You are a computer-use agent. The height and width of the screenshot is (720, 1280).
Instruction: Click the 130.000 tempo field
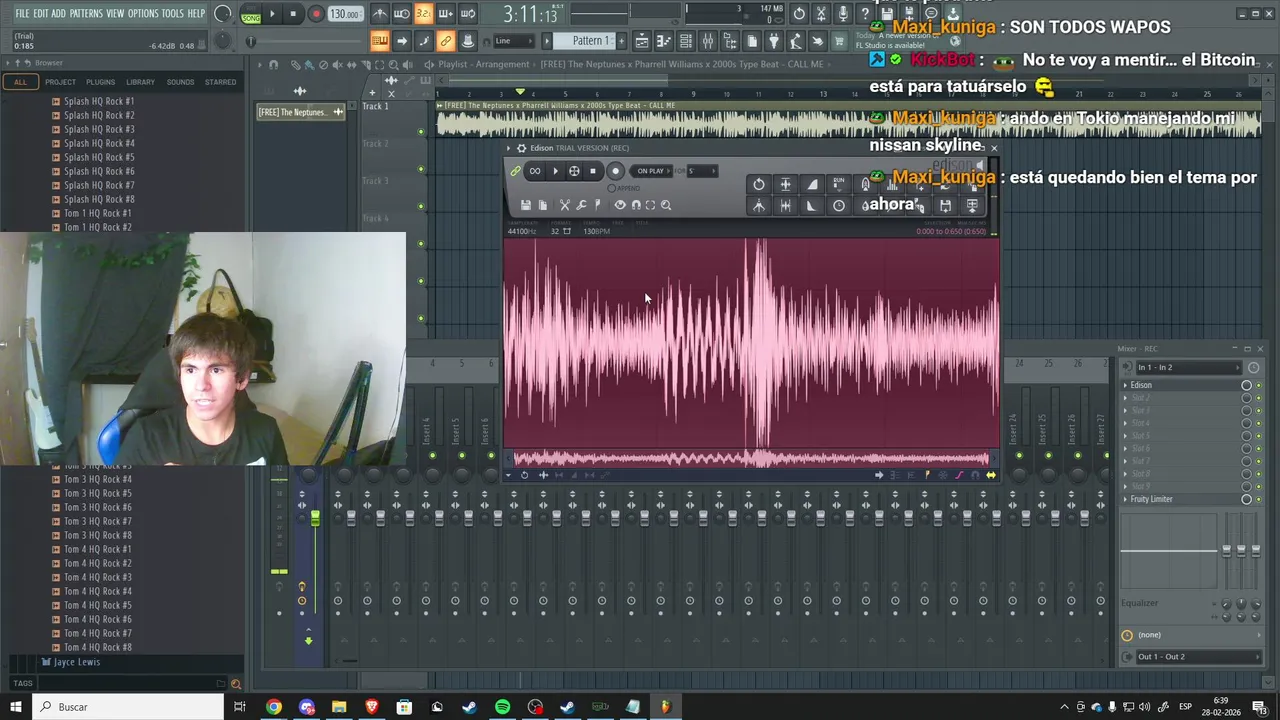point(345,14)
